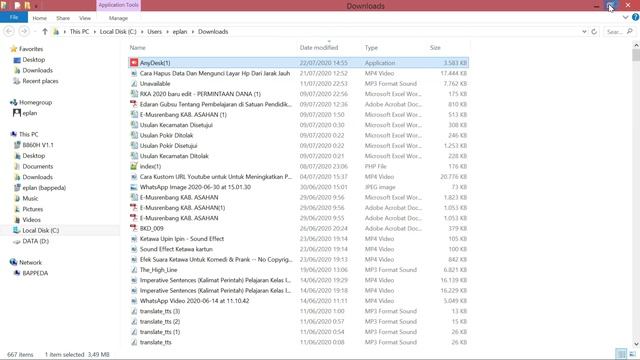Click the index(1) PHP file icon

pyautogui.click(x=133, y=166)
